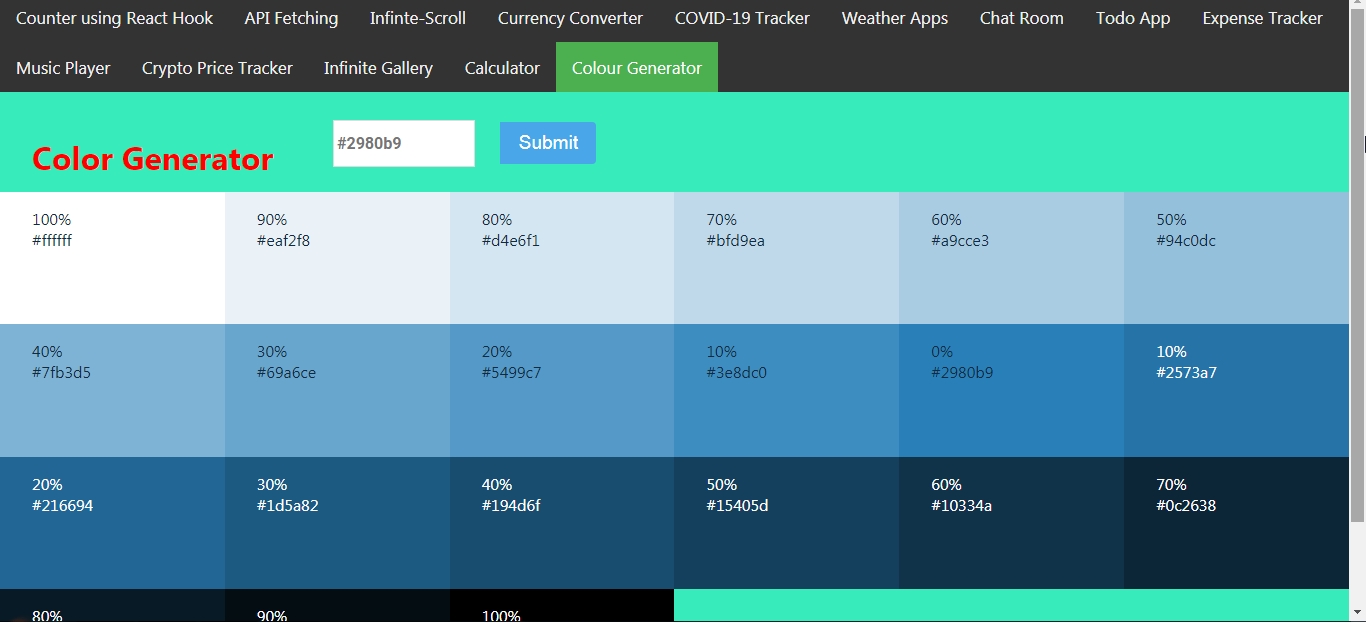This screenshot has width=1366, height=622.
Task: Select the active Colour Generator tab
Action: pyautogui.click(x=637, y=68)
